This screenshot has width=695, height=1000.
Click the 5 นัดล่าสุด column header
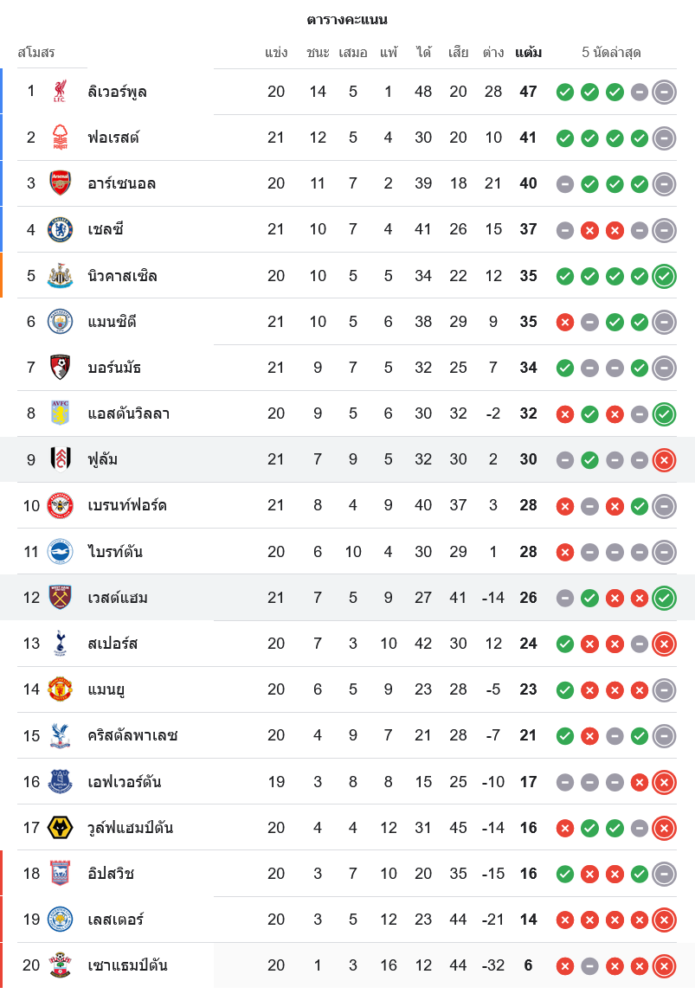click(x=612, y=52)
